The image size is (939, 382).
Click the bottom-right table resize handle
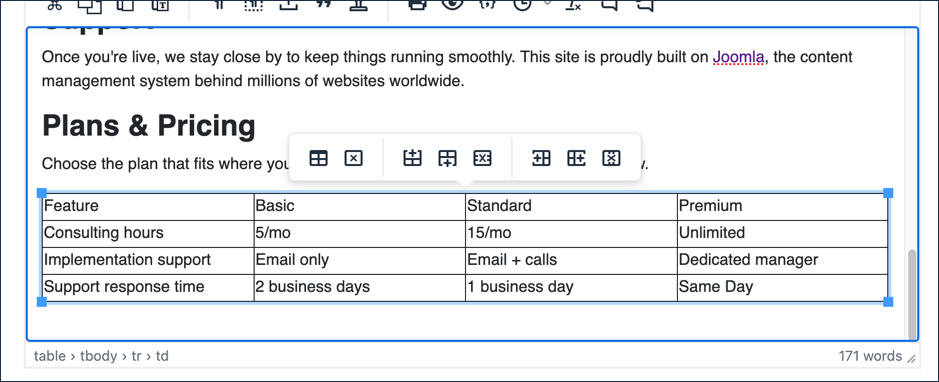pos(888,302)
